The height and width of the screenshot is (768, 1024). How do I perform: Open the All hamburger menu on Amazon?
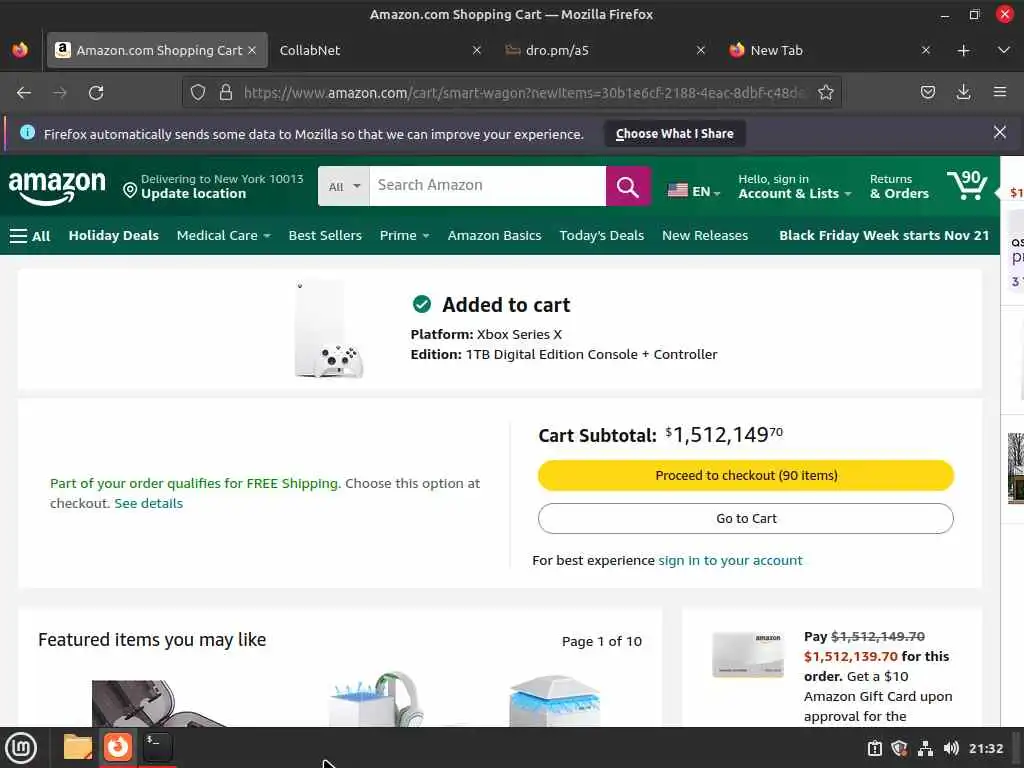(30, 236)
